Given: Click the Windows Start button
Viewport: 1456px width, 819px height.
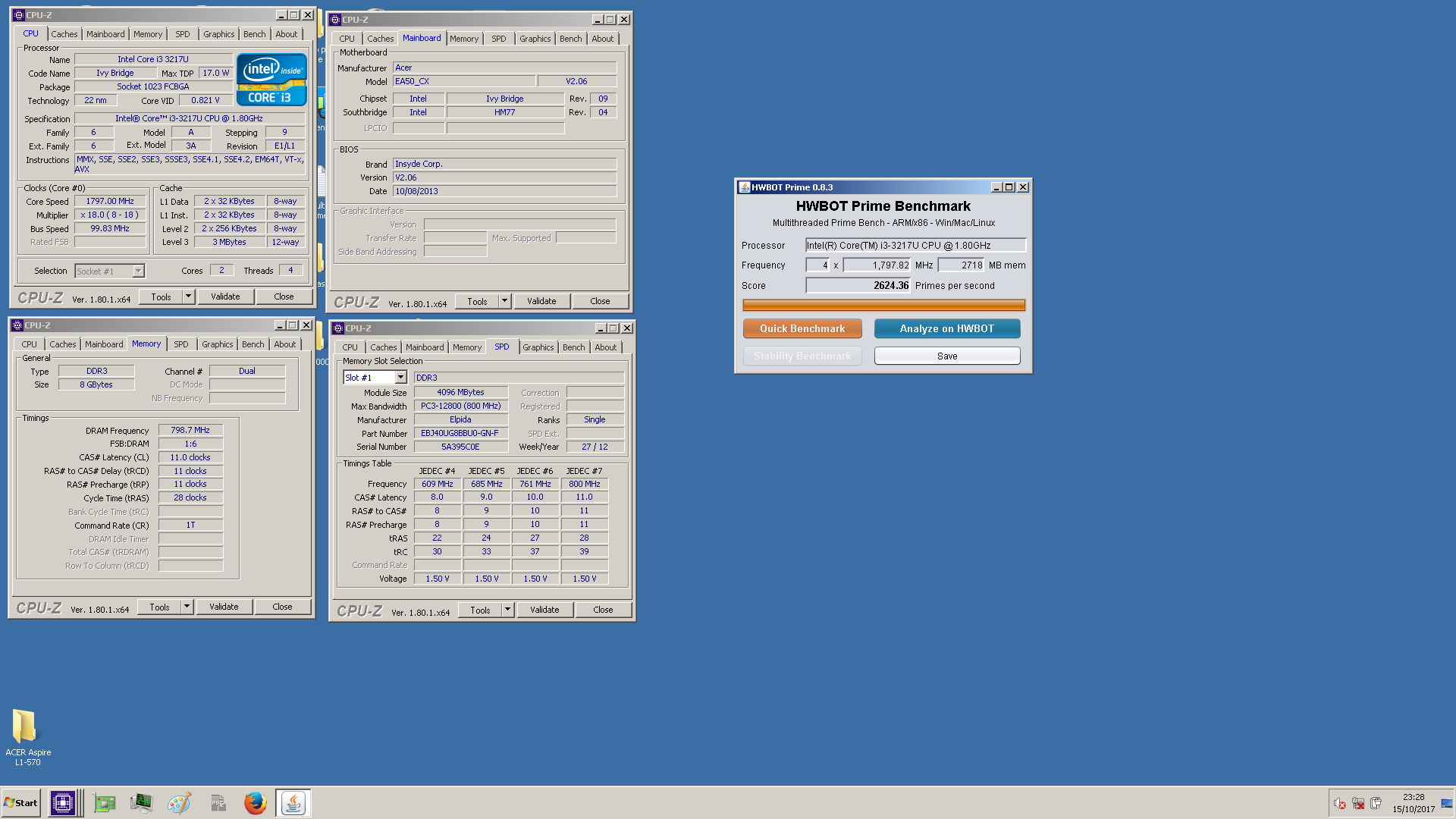Looking at the screenshot, I should click(x=20, y=803).
